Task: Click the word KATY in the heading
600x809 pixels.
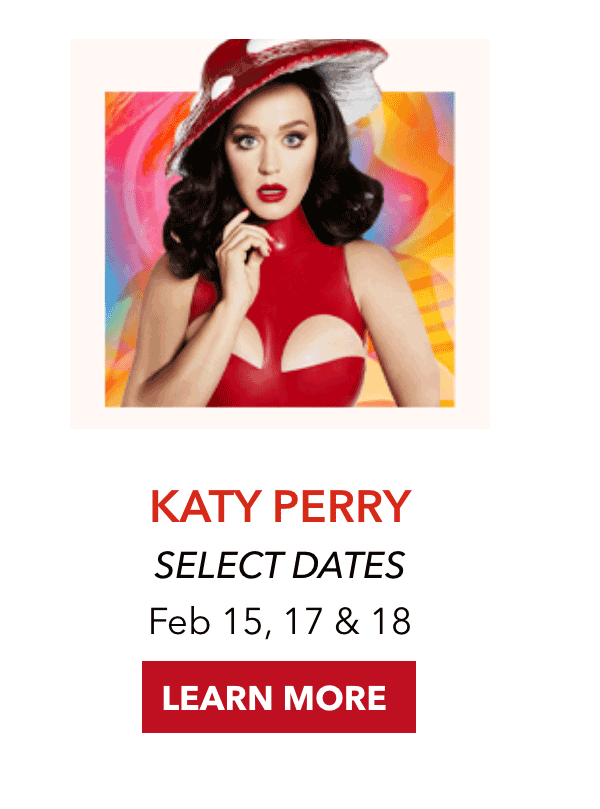Action: 206,507
